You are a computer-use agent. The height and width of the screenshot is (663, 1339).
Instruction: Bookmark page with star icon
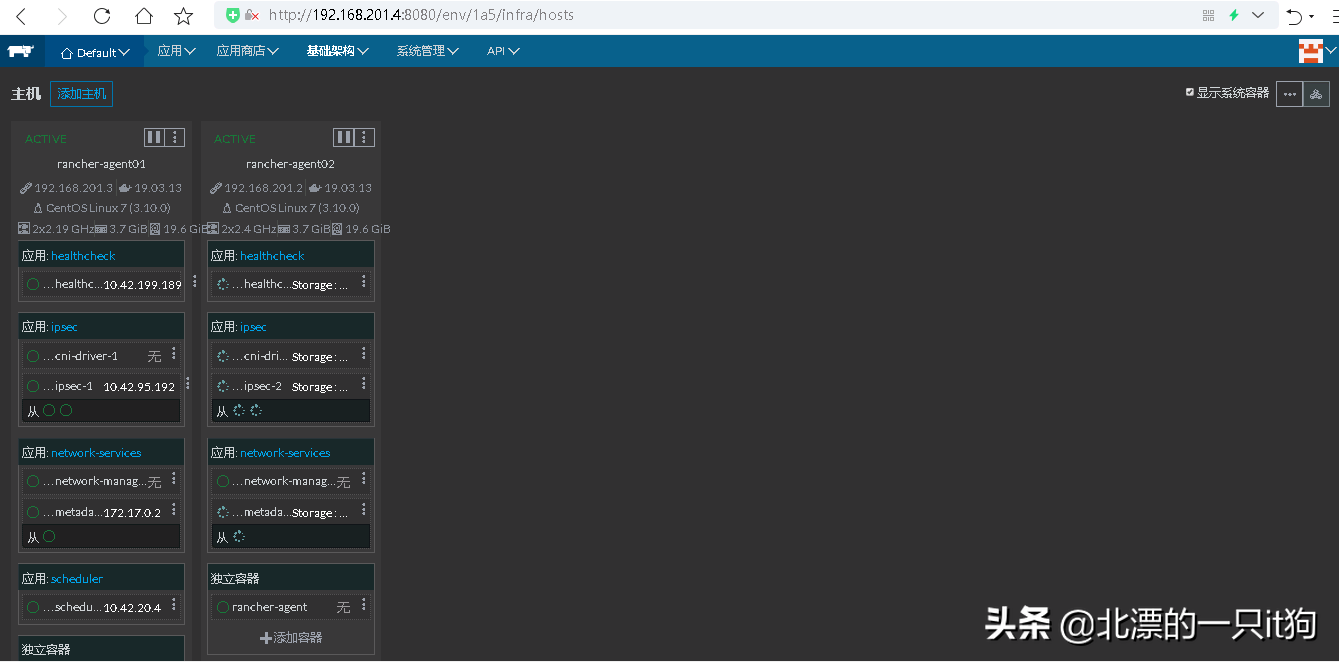pyautogui.click(x=184, y=16)
